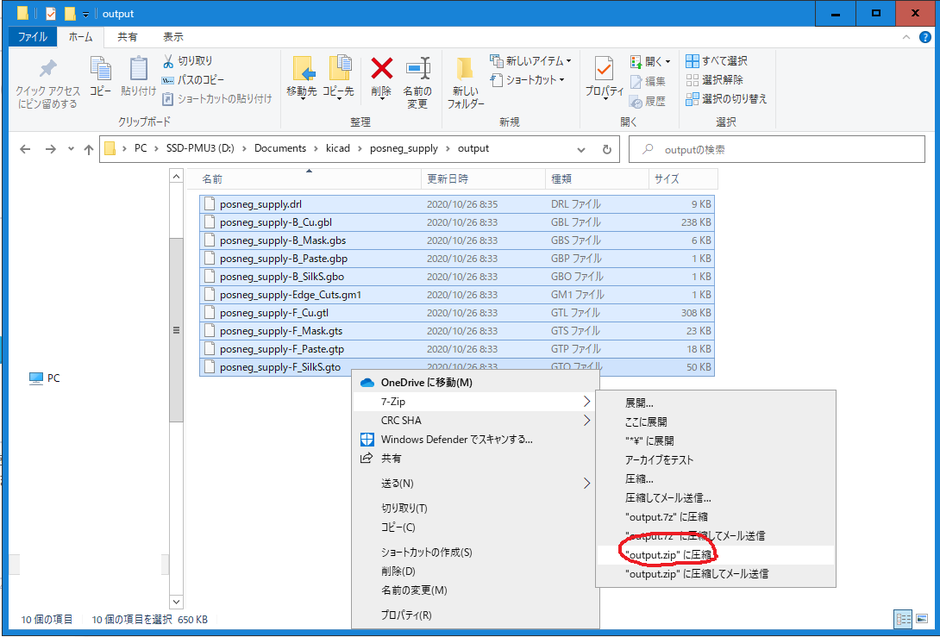
Task: Expand the Send To (送る) submenu
Action: (x=587, y=484)
